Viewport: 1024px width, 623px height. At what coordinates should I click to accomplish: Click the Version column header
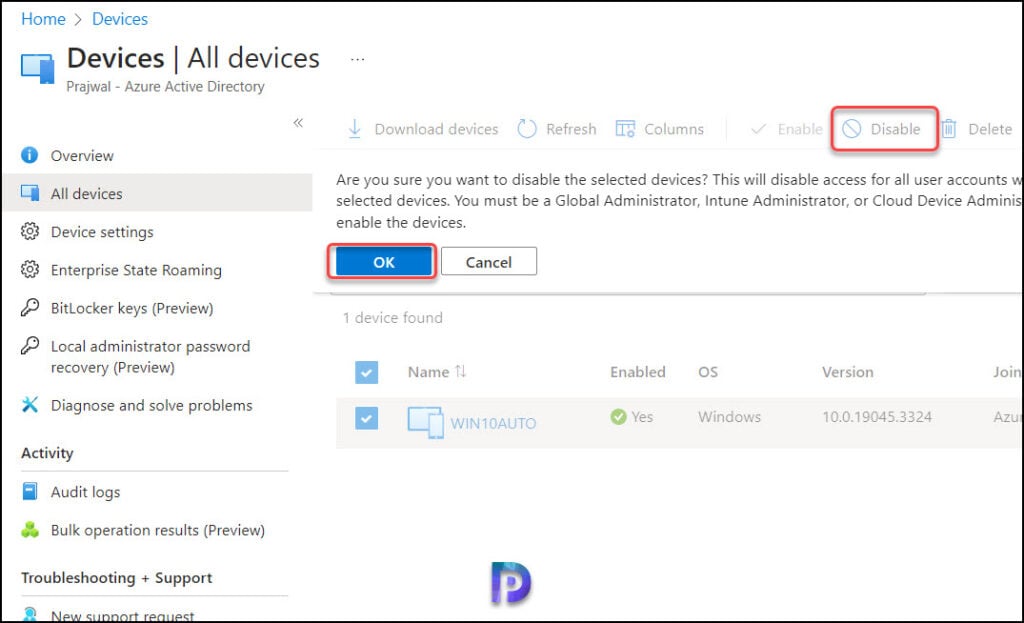pos(847,372)
